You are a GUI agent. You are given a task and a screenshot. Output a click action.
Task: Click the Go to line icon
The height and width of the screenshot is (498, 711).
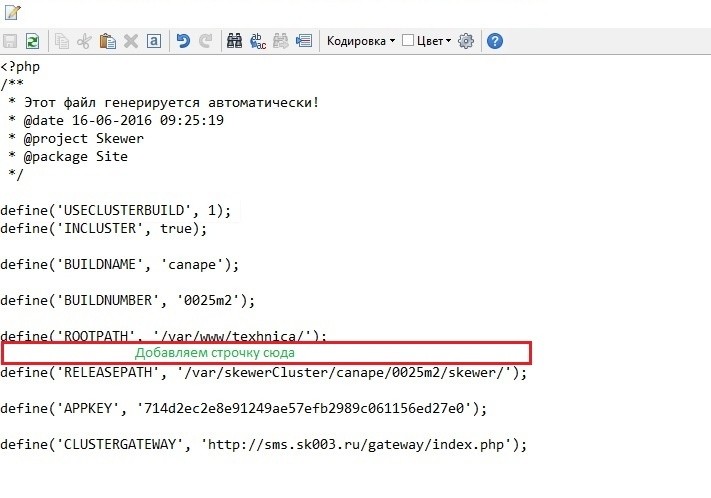[304, 41]
